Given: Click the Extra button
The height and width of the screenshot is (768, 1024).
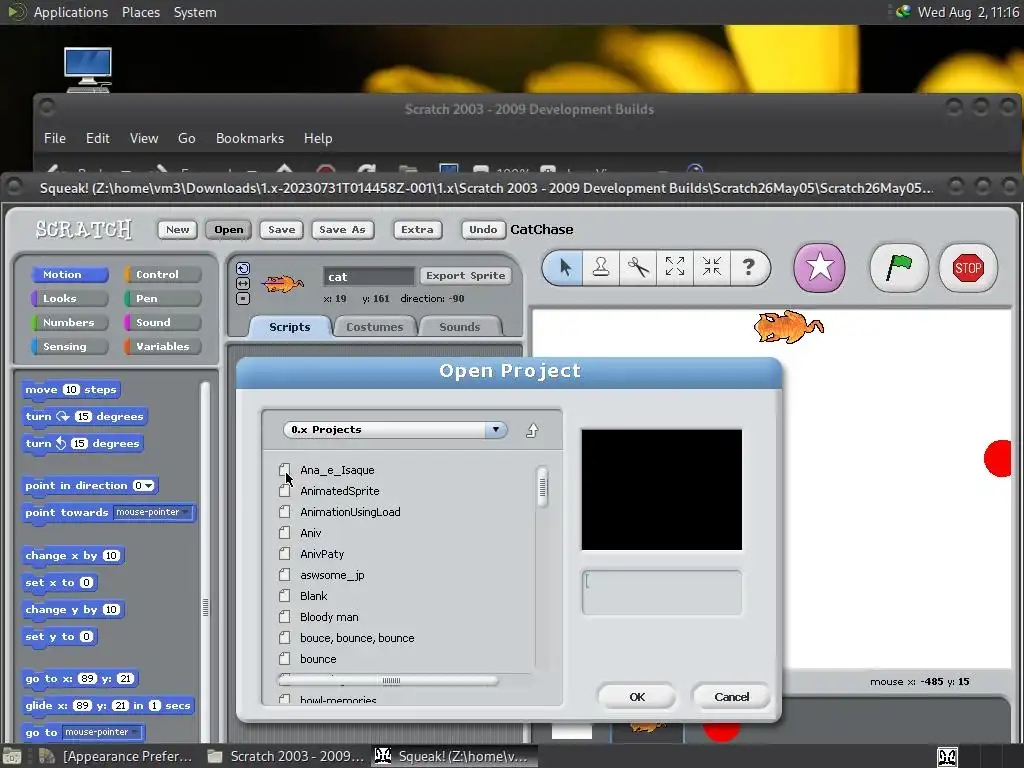Looking at the screenshot, I should tap(417, 229).
